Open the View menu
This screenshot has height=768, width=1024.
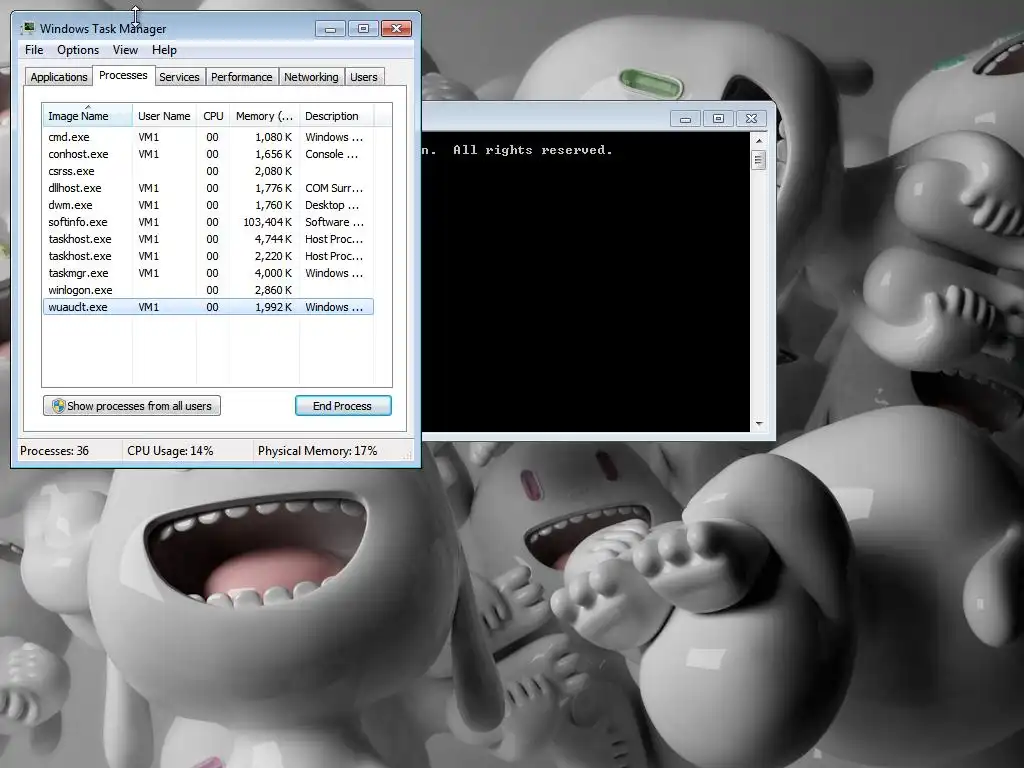(125, 50)
